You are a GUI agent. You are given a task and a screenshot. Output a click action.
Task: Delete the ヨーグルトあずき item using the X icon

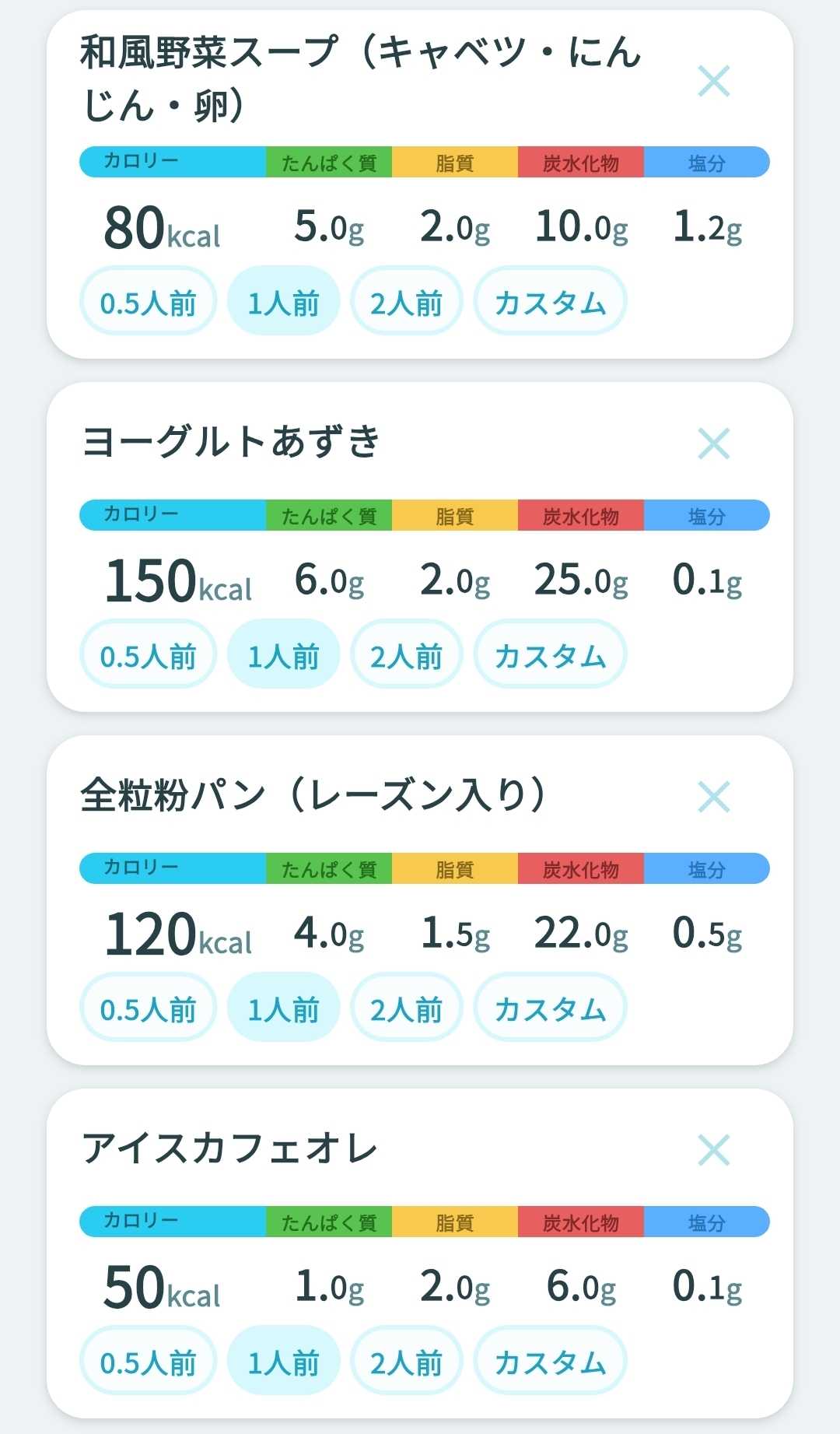[x=713, y=444]
